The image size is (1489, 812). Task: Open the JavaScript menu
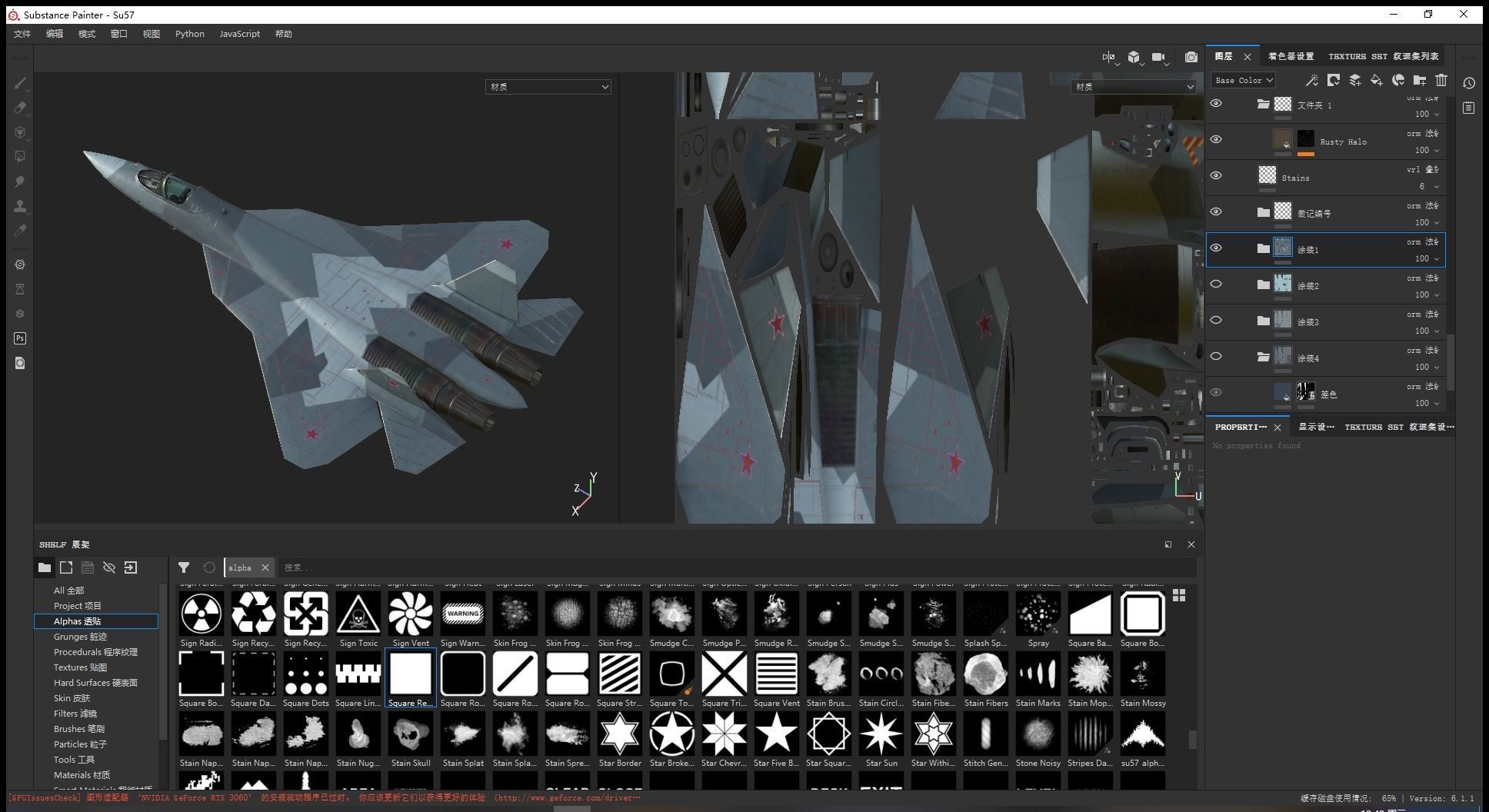(x=239, y=34)
